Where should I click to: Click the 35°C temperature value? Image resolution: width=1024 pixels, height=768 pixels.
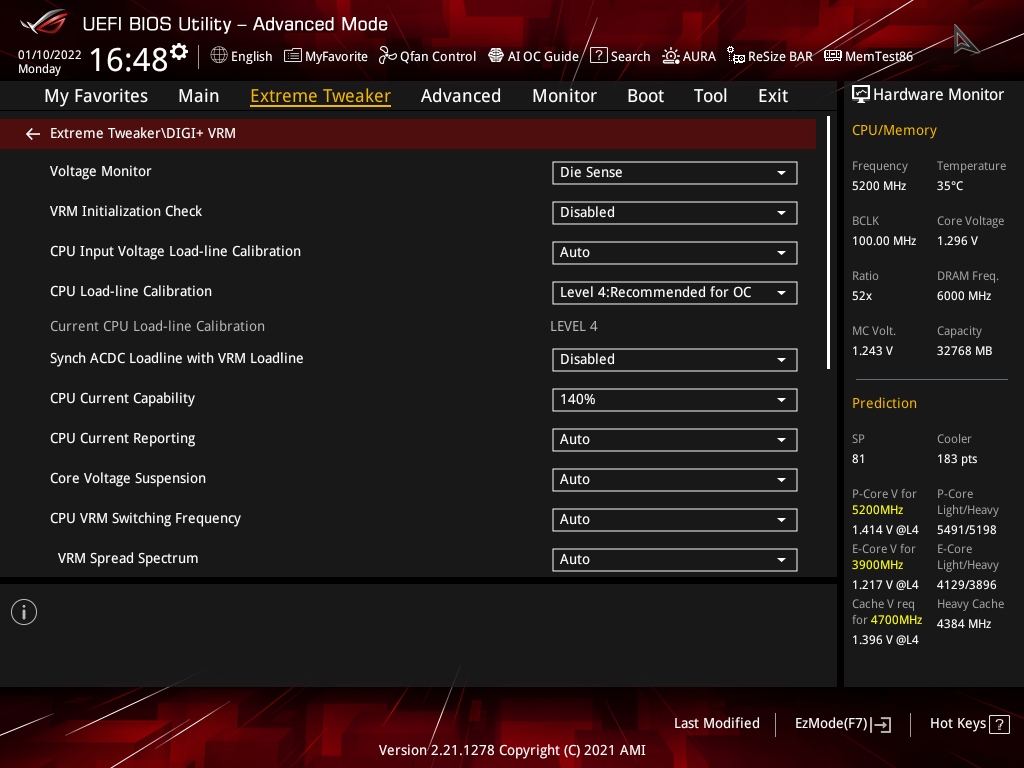pos(950,185)
